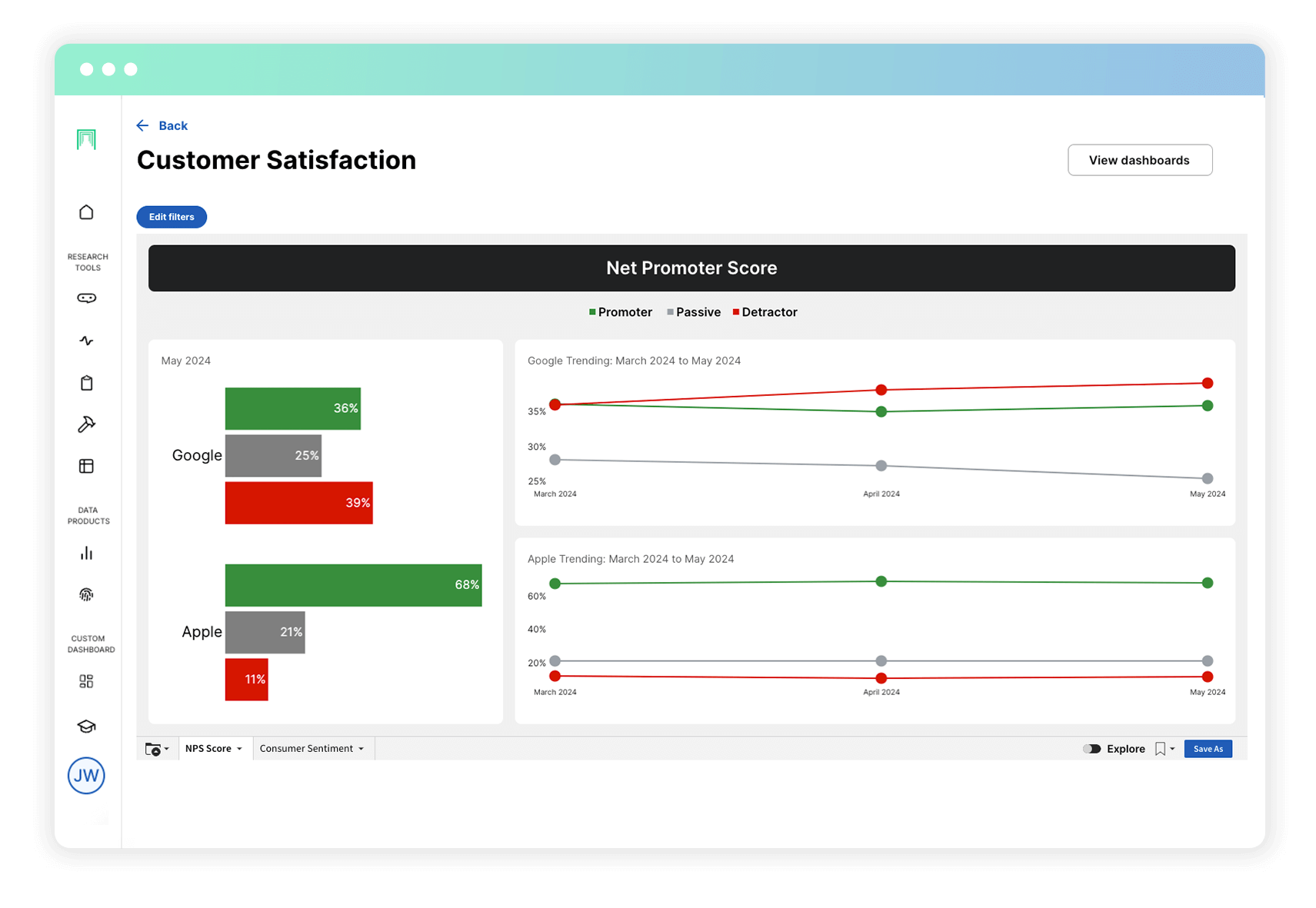Click the clipboard survey icon

tap(86, 382)
